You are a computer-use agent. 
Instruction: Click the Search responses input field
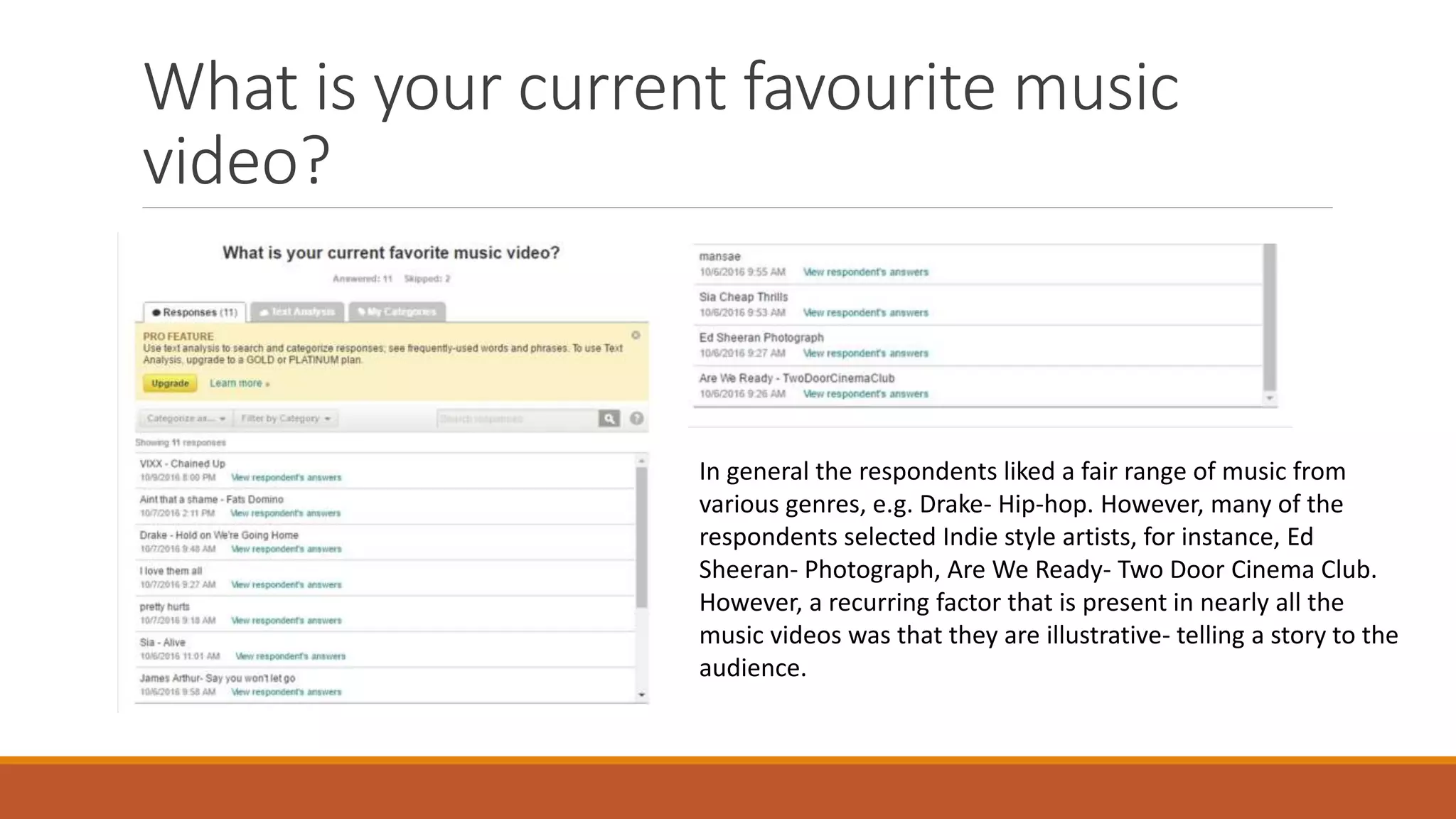(x=518, y=419)
